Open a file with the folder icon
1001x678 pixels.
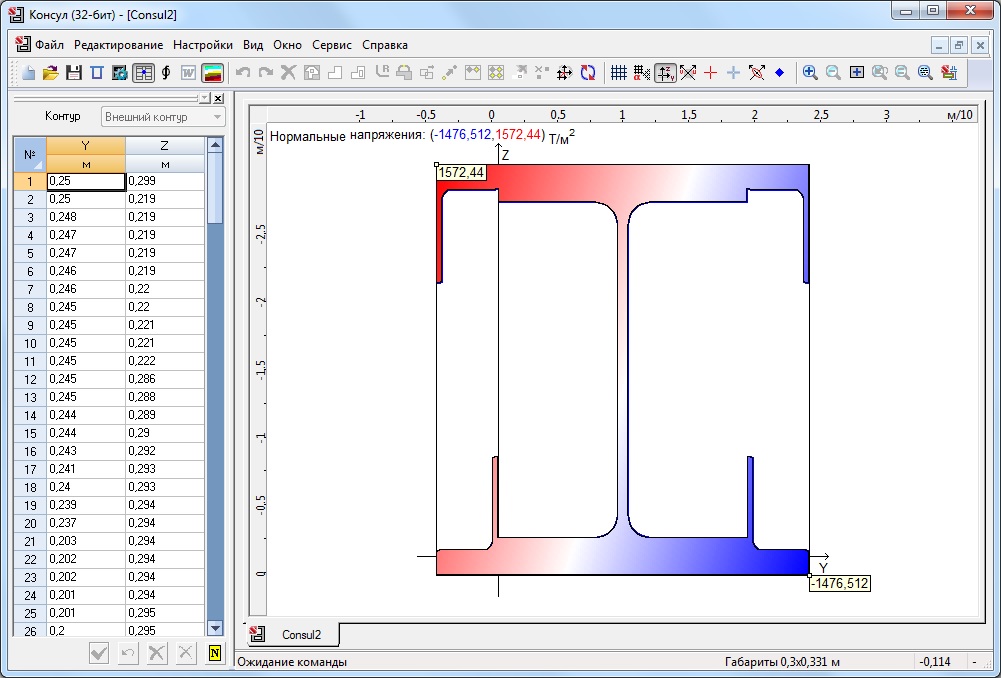point(50,72)
